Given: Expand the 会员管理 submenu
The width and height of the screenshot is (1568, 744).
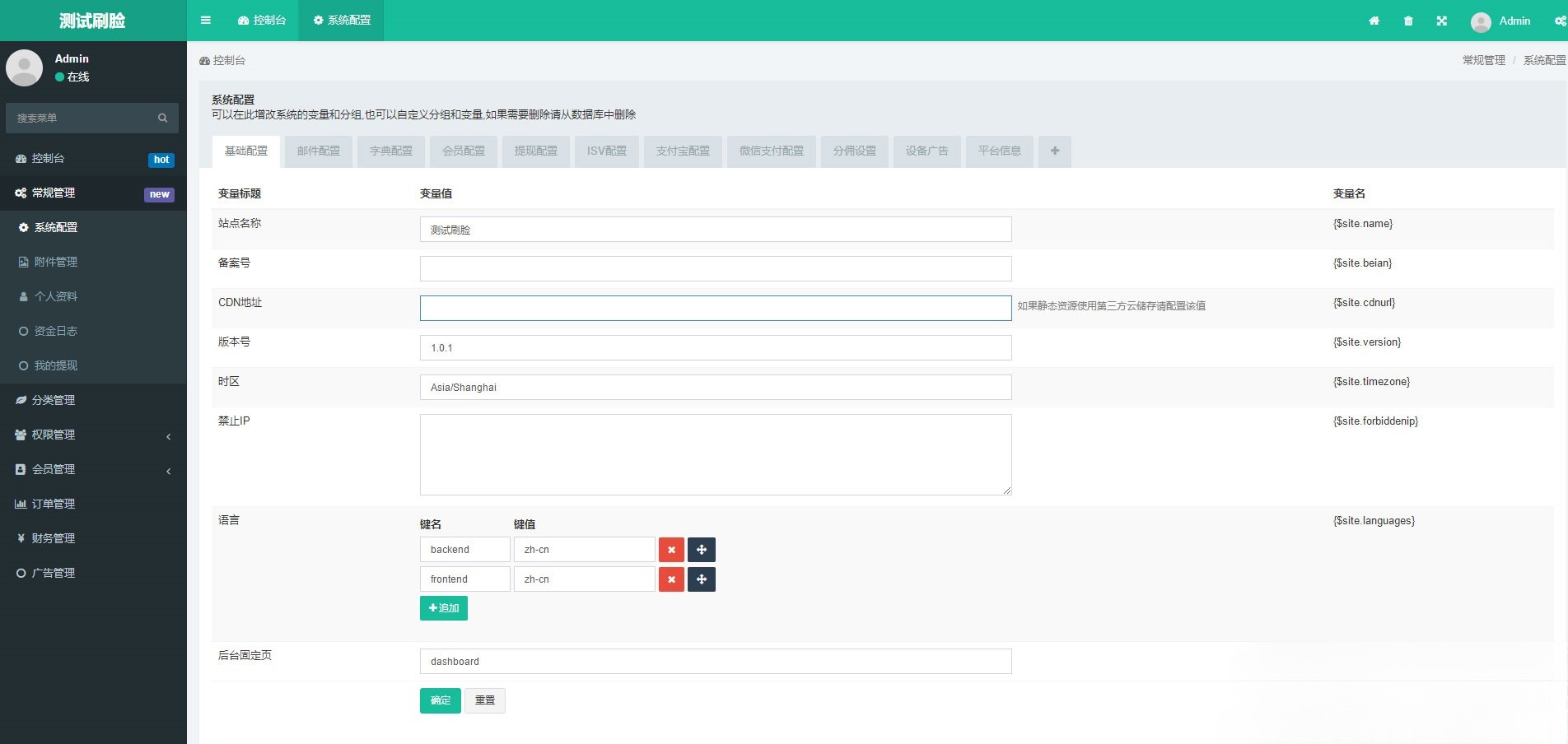Looking at the screenshot, I should [53, 469].
